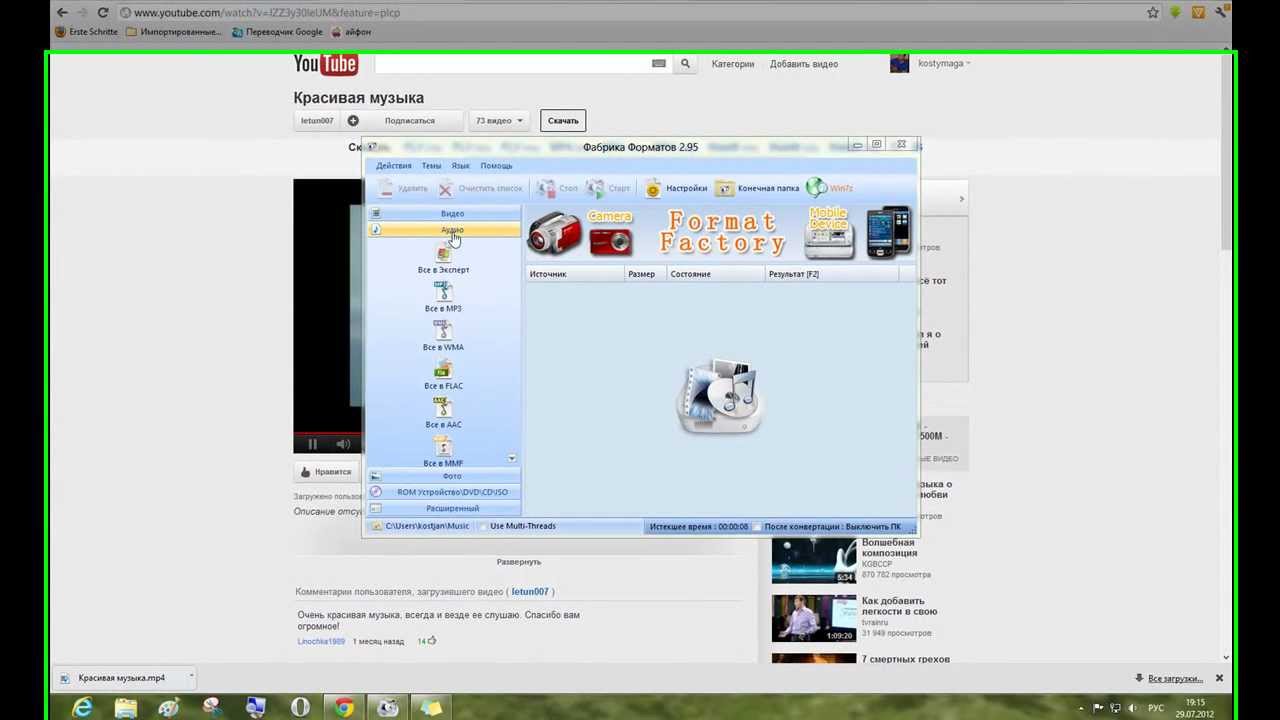Click Chrome's reload page icon
Image resolution: width=1280 pixels, height=720 pixels.
coord(102,13)
